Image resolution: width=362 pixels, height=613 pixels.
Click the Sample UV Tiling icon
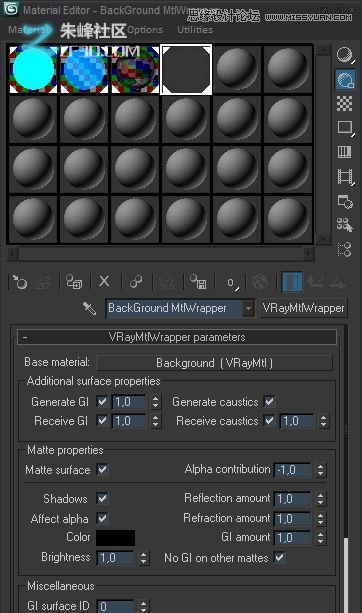coord(345,128)
